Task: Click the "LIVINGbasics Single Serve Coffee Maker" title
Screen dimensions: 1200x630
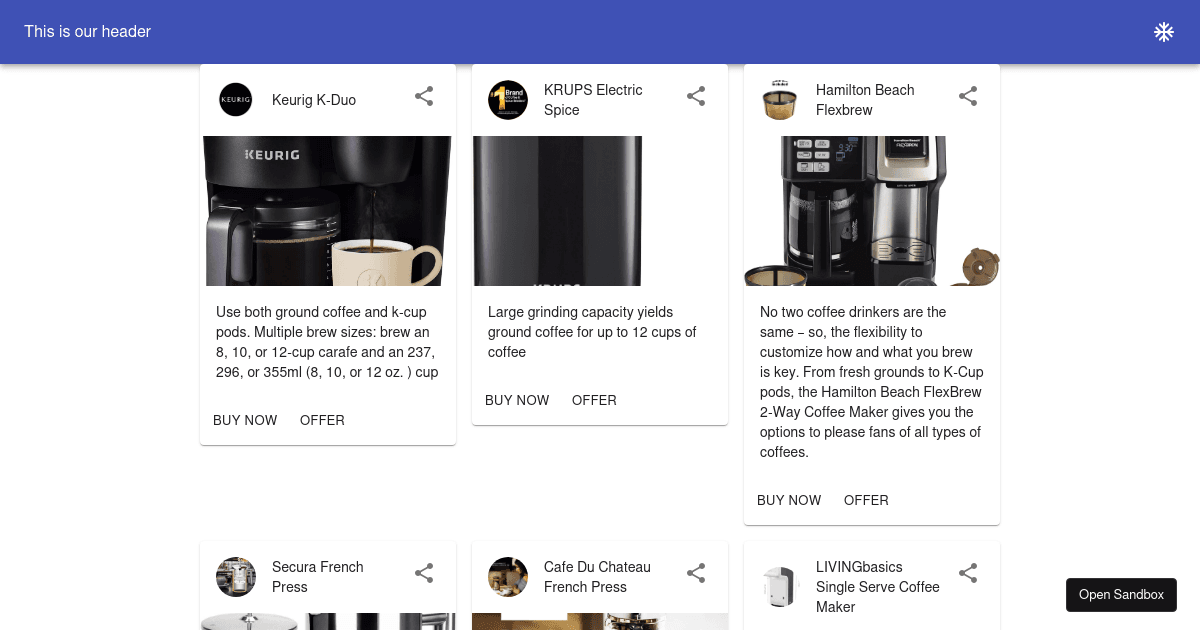Action: click(878, 587)
